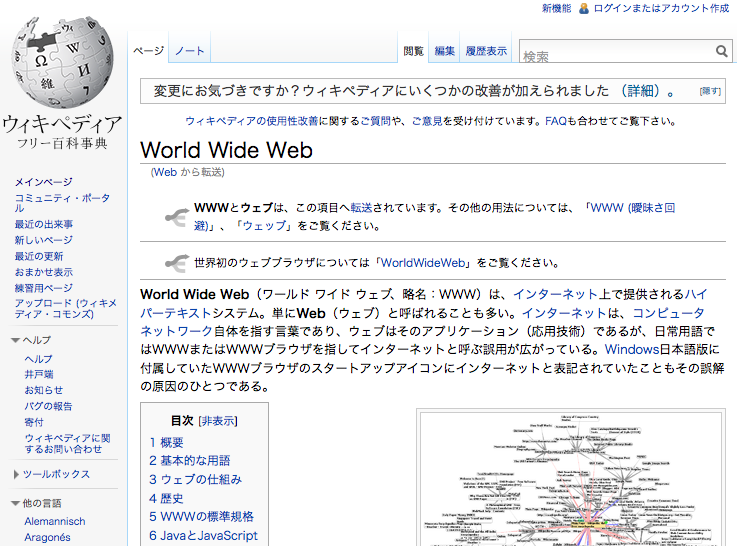737x546 pixels.
Task: Hide the table of contents via 非表示
Action: pos(218,421)
